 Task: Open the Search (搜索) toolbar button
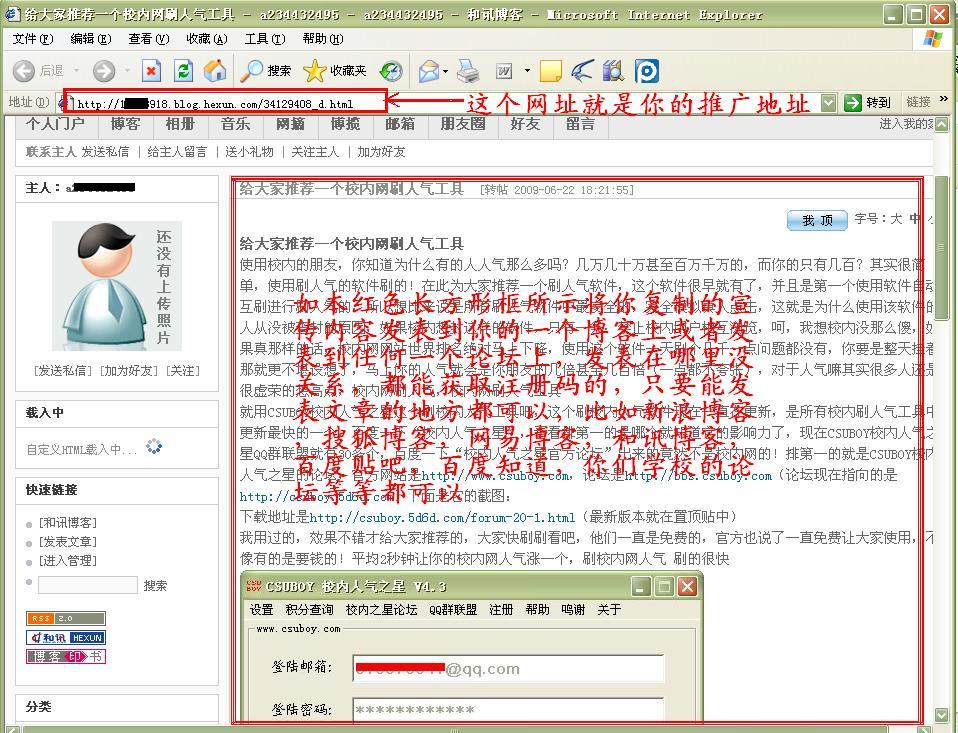point(266,70)
